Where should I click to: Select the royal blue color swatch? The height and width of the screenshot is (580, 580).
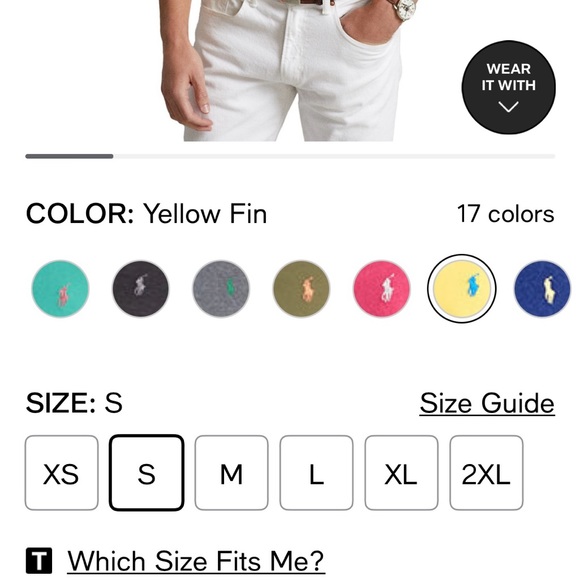point(542,289)
